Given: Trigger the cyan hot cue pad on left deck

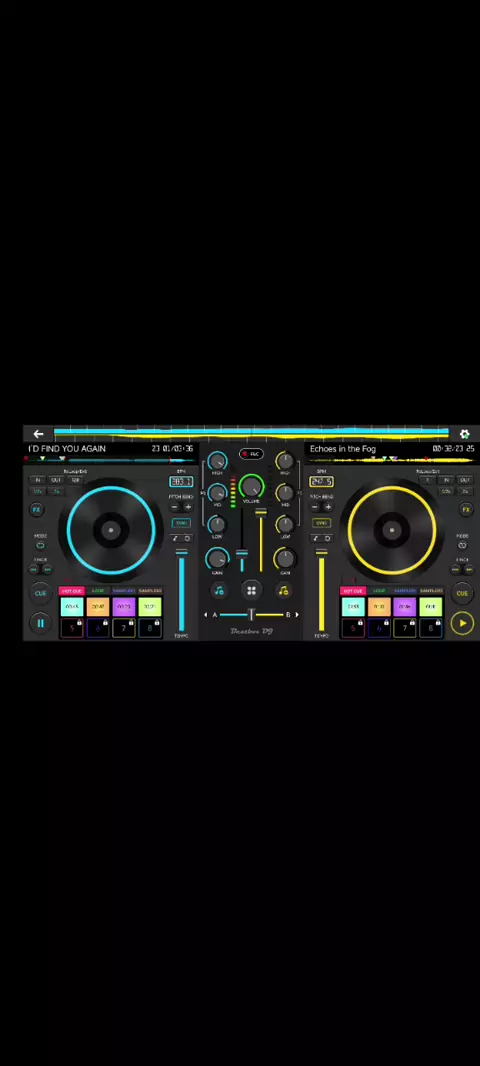Looking at the screenshot, I should tap(71, 606).
